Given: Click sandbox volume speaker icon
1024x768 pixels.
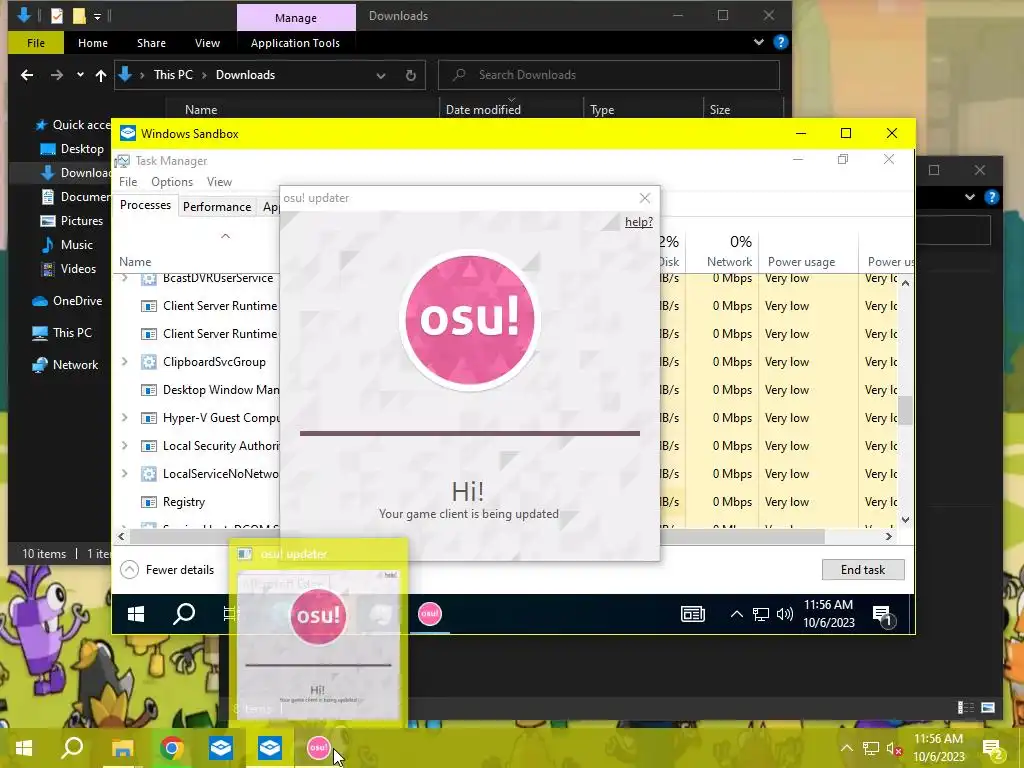Looking at the screenshot, I should coord(785,614).
